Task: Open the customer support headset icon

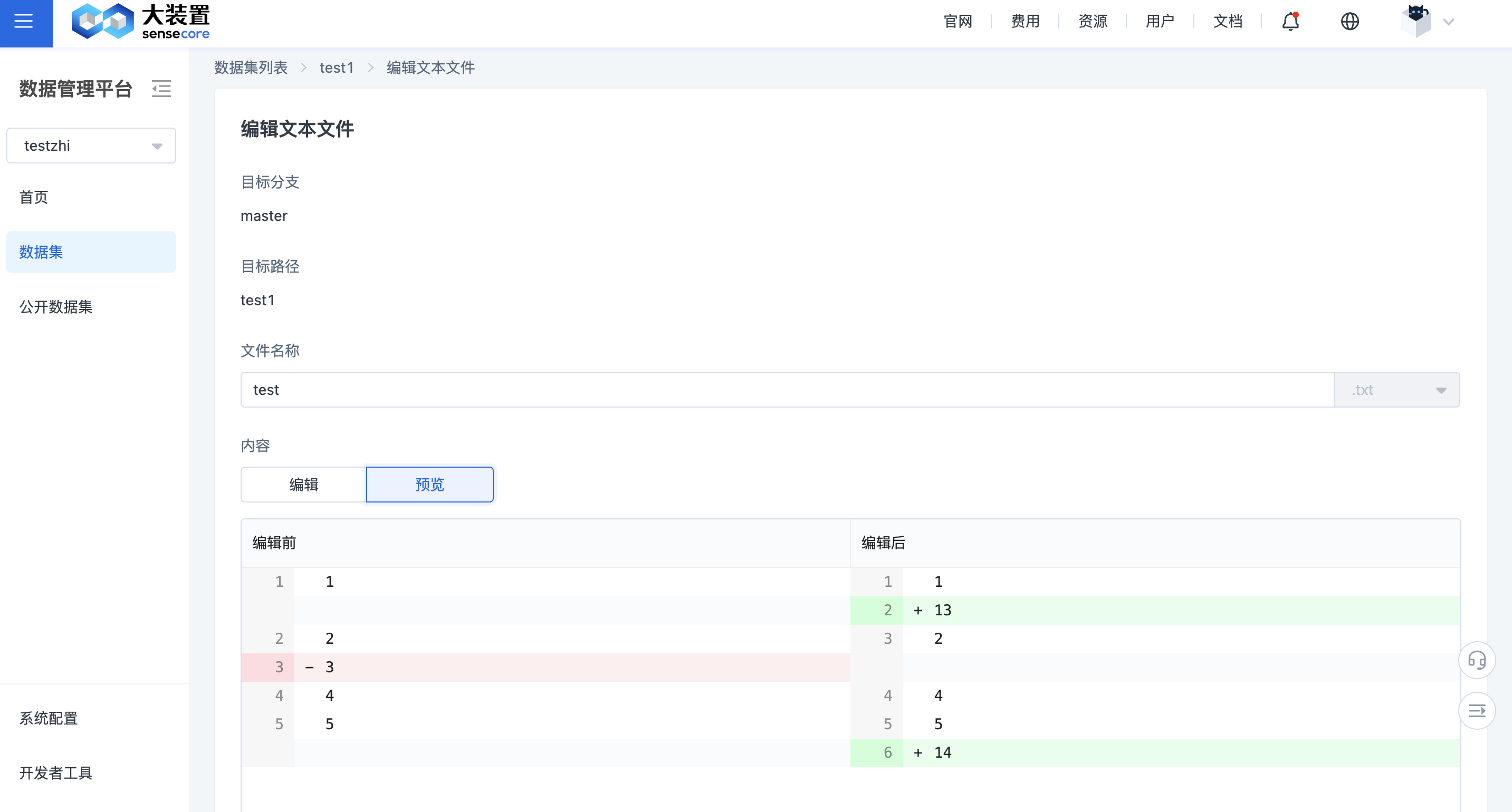Action: click(x=1477, y=660)
